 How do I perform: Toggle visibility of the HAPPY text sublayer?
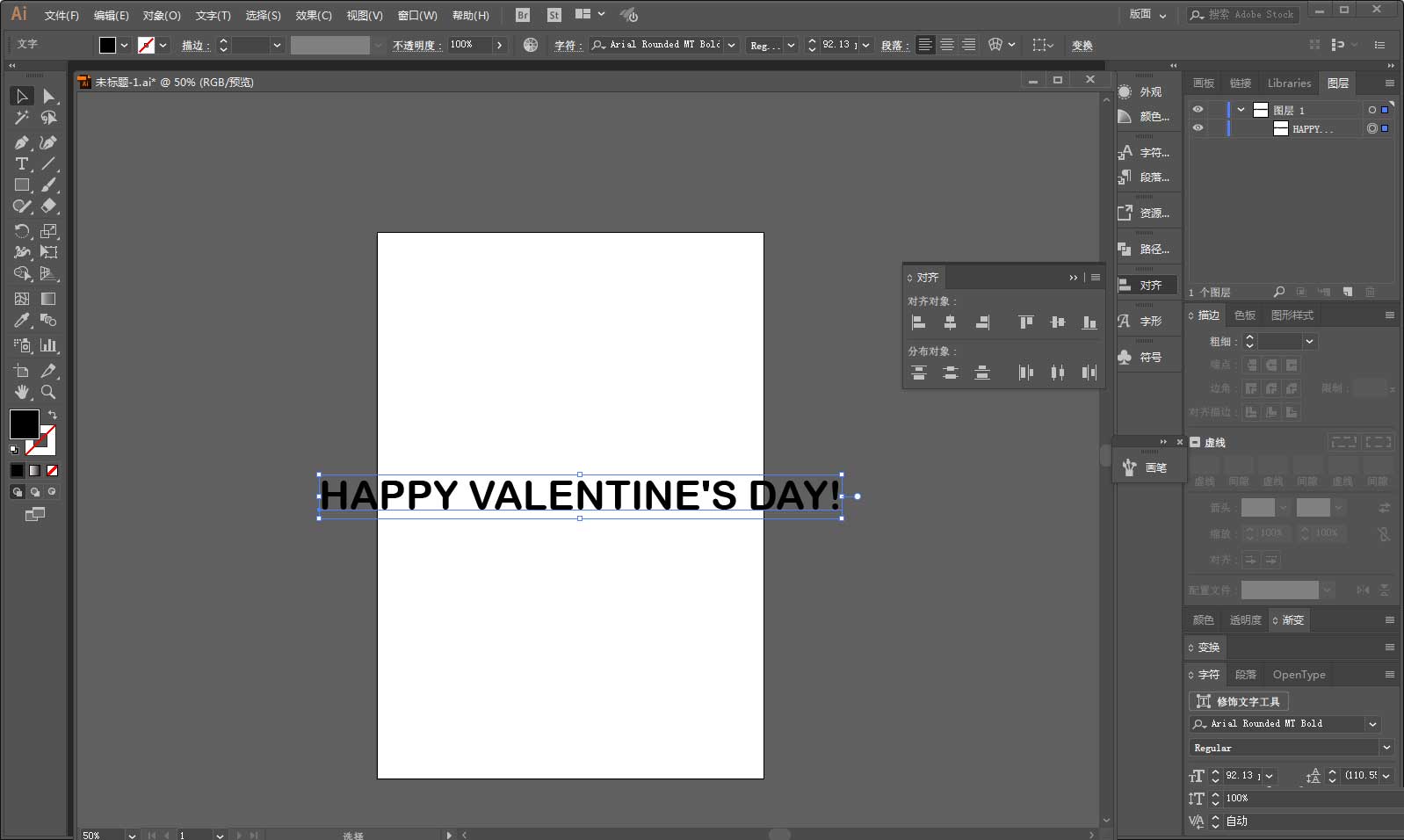[x=1198, y=128]
